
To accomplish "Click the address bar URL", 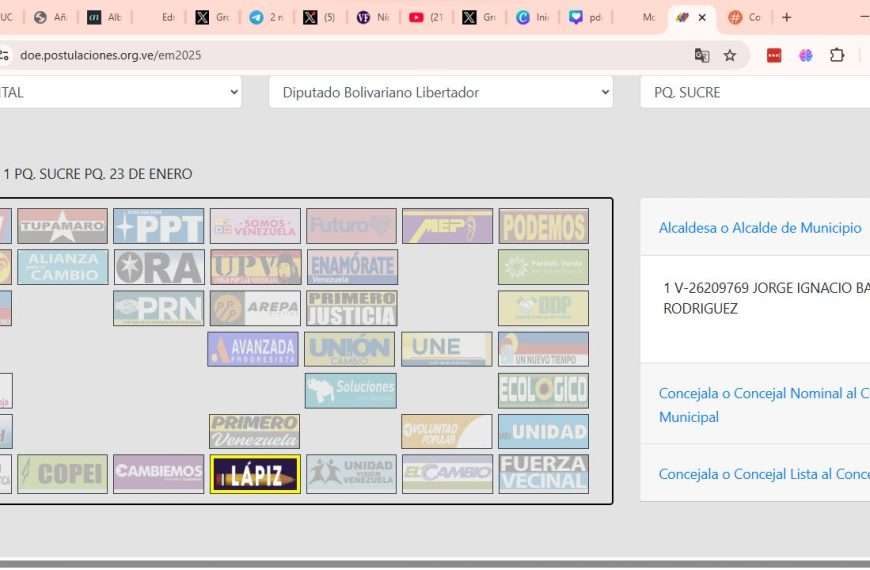I will (110, 56).
